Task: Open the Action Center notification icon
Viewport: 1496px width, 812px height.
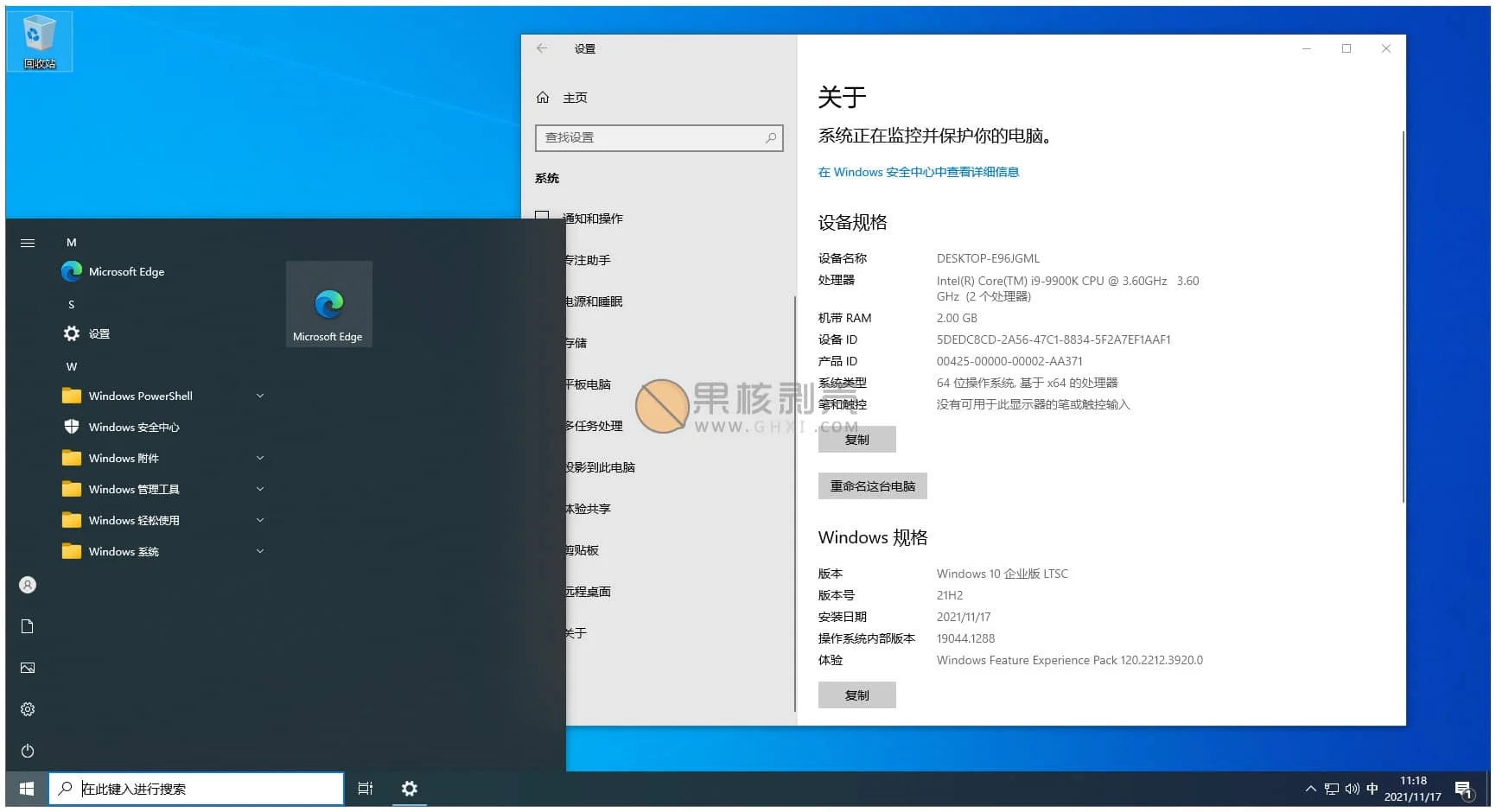Action: 1463,790
